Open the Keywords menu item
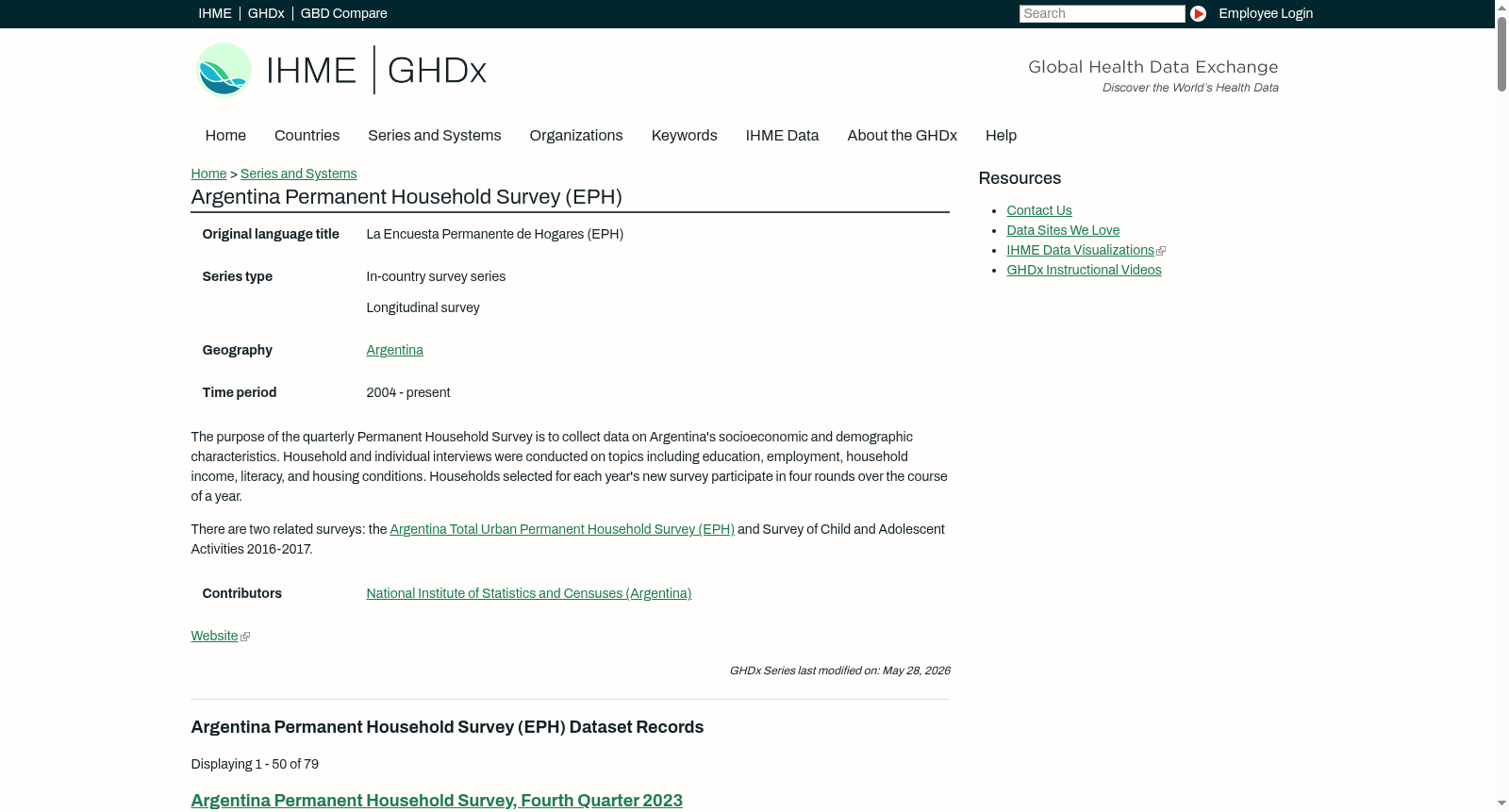Screen dimensions: 1509x812 coord(684,136)
